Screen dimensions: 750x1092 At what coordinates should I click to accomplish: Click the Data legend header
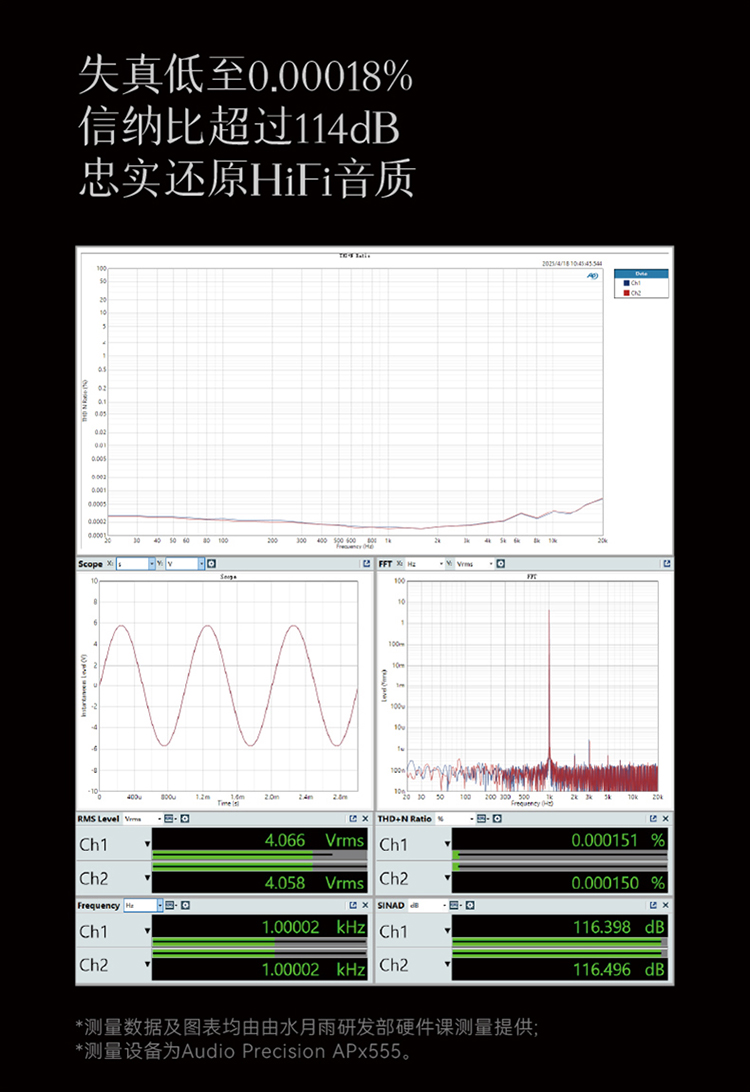(640, 273)
